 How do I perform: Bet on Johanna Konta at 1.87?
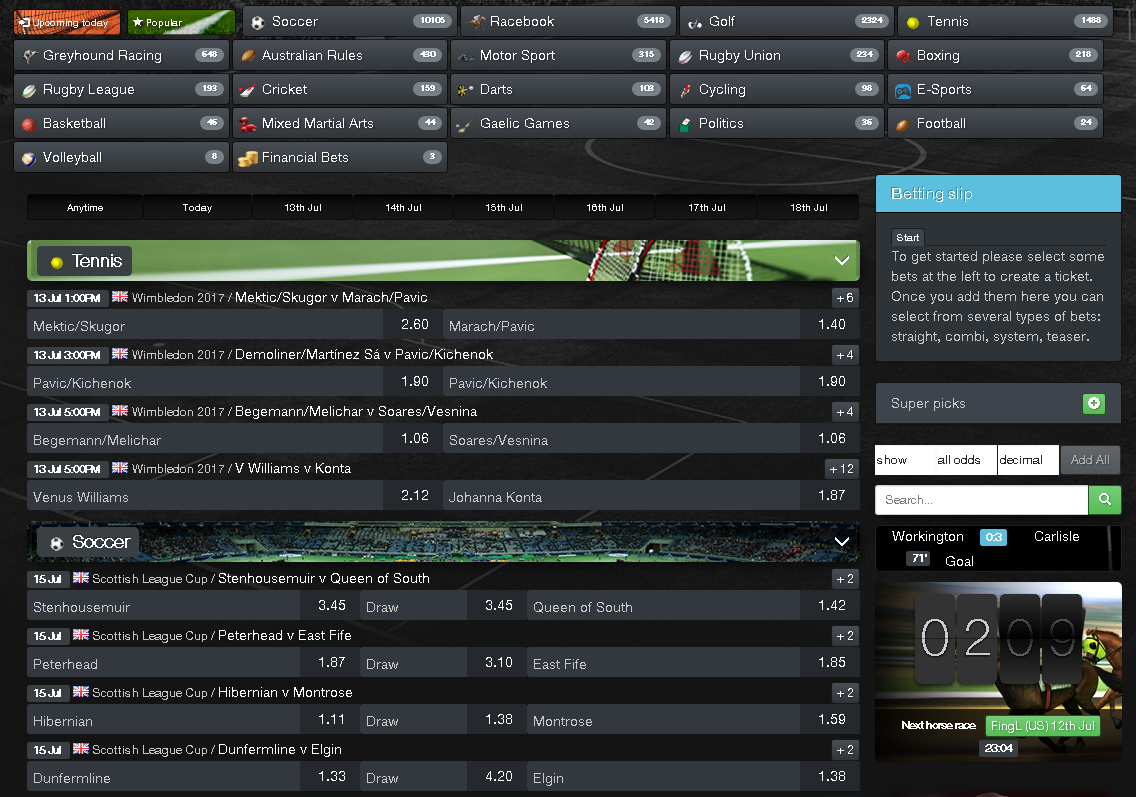[x=651, y=496]
